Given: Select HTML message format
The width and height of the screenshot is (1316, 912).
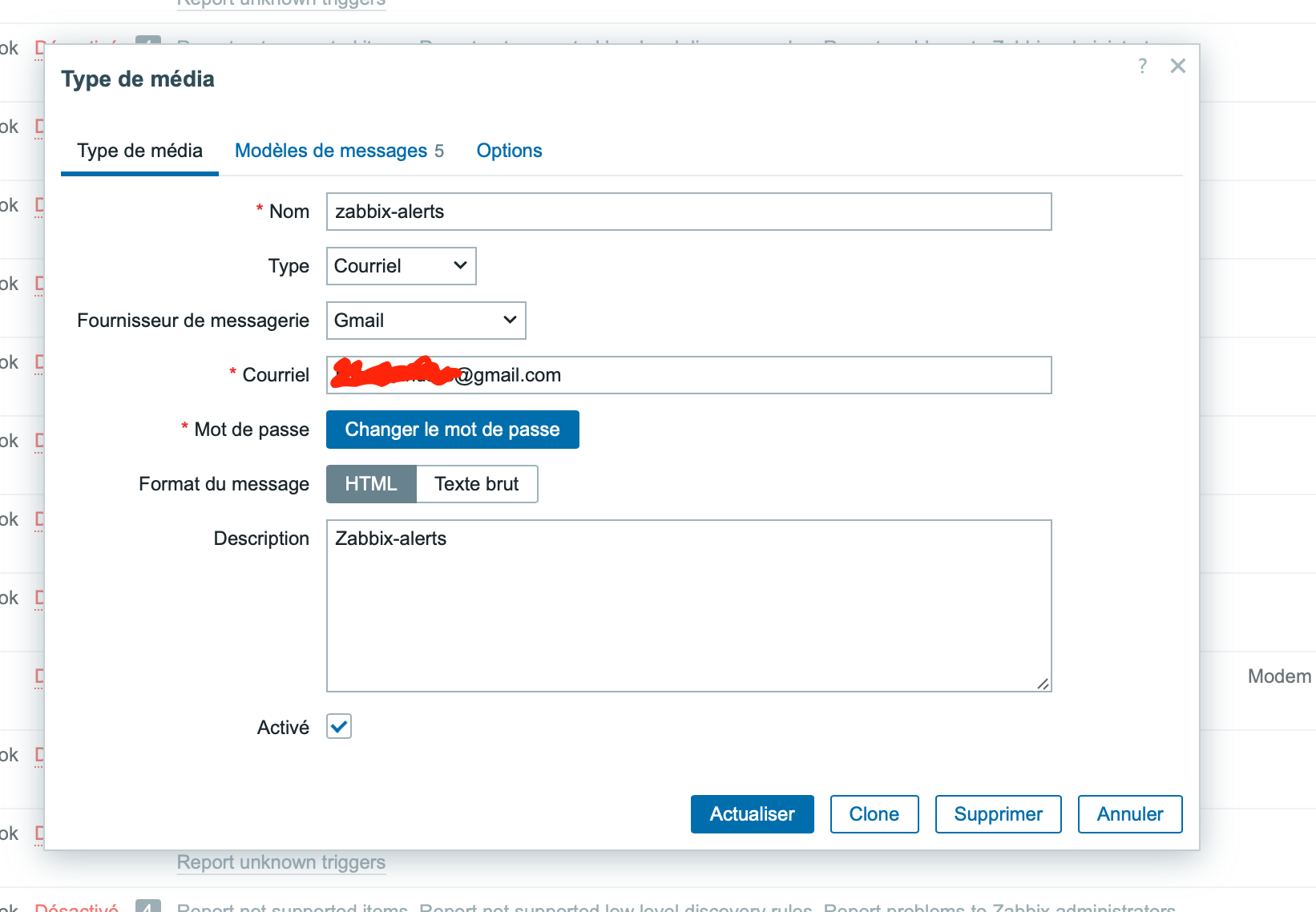Looking at the screenshot, I should click(x=371, y=484).
